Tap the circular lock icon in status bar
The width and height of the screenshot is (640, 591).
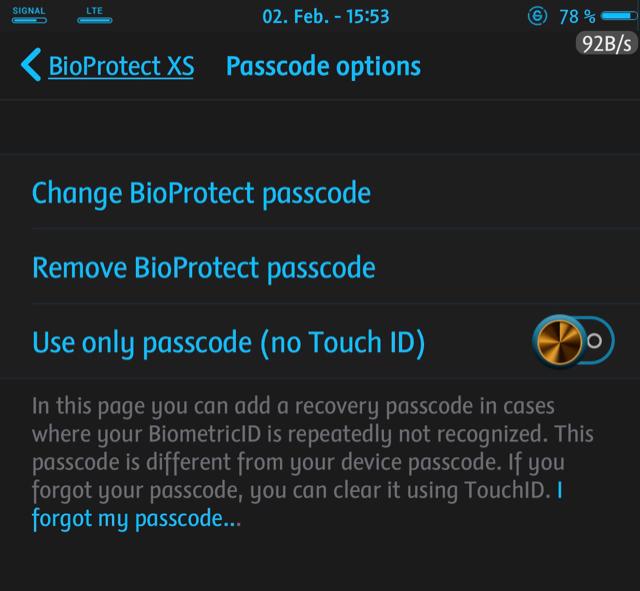pos(537,16)
